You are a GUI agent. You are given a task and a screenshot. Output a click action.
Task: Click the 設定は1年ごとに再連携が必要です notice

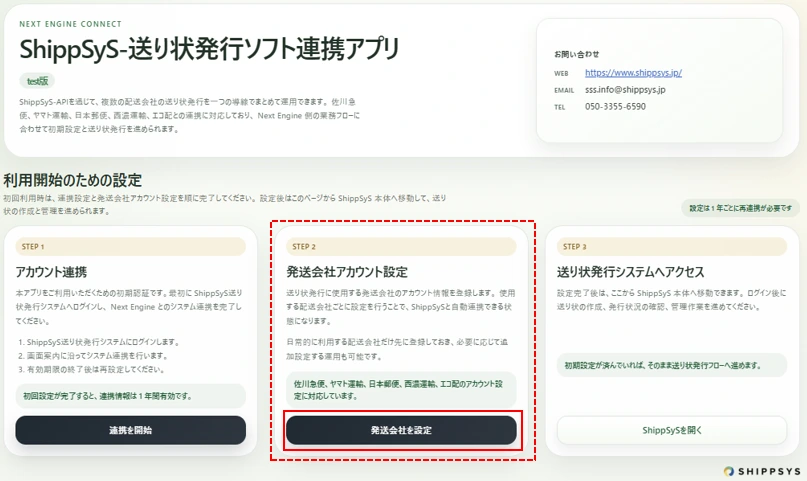pos(741,208)
